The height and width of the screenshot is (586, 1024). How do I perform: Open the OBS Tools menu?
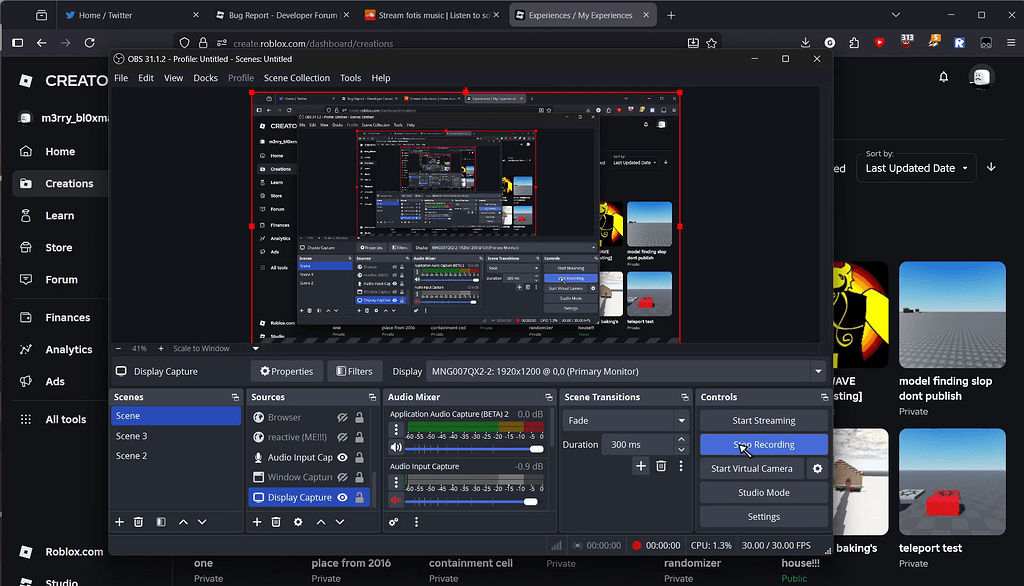tap(350, 78)
